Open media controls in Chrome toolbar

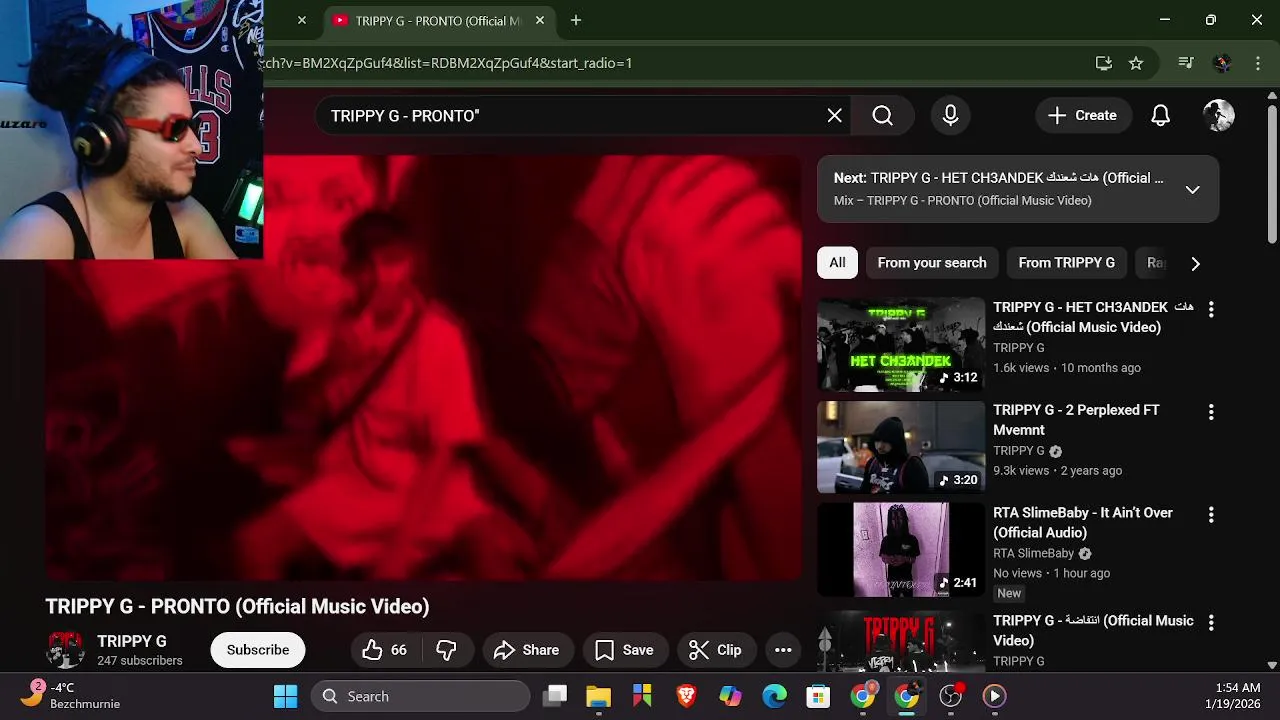pyautogui.click(x=1186, y=63)
